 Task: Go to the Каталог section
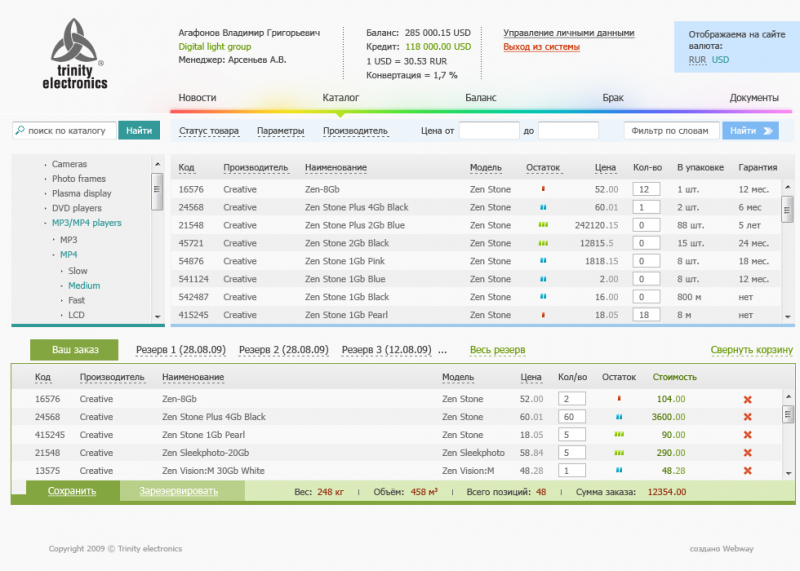341,97
